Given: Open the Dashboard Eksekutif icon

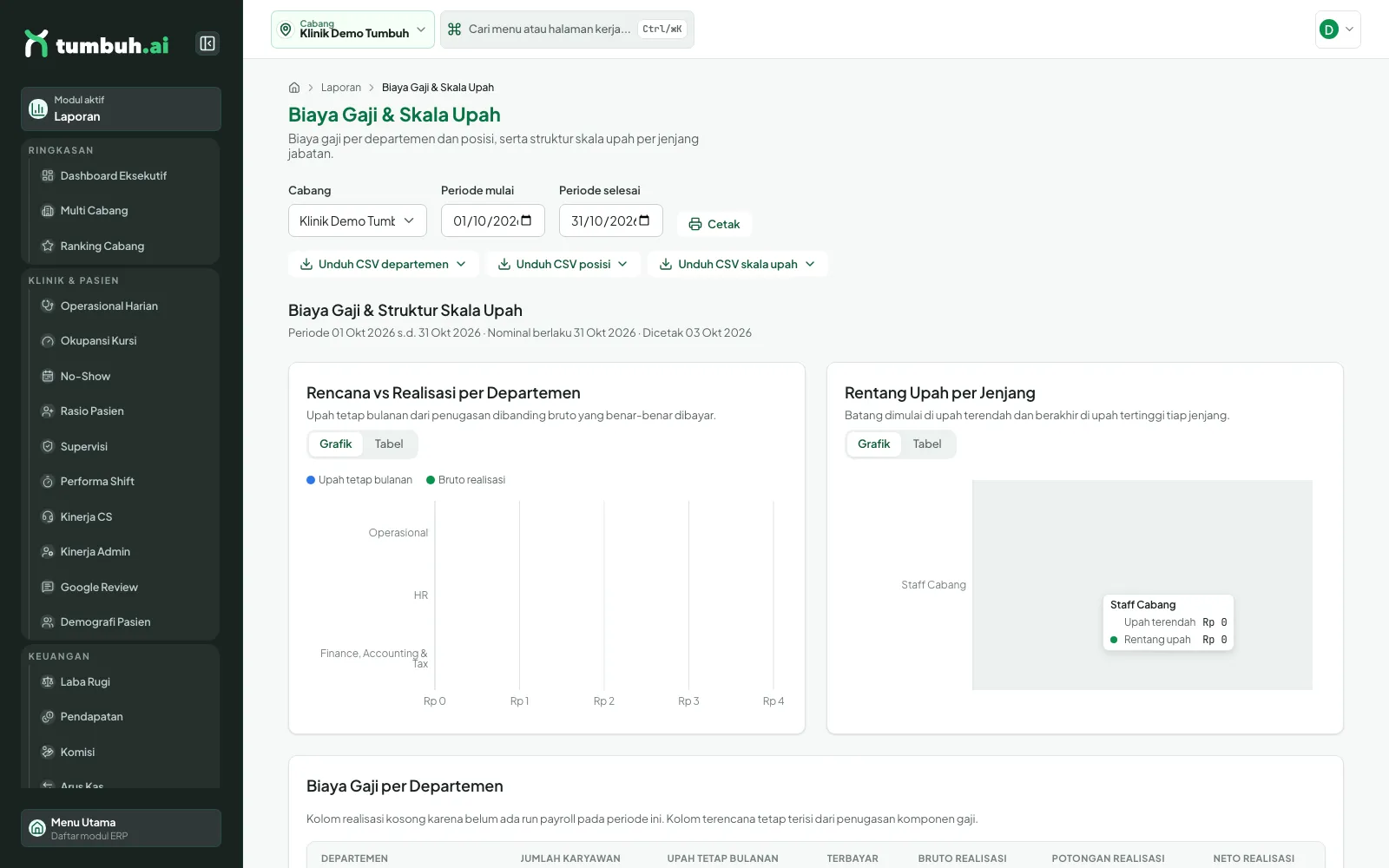Looking at the screenshot, I should coord(48,175).
